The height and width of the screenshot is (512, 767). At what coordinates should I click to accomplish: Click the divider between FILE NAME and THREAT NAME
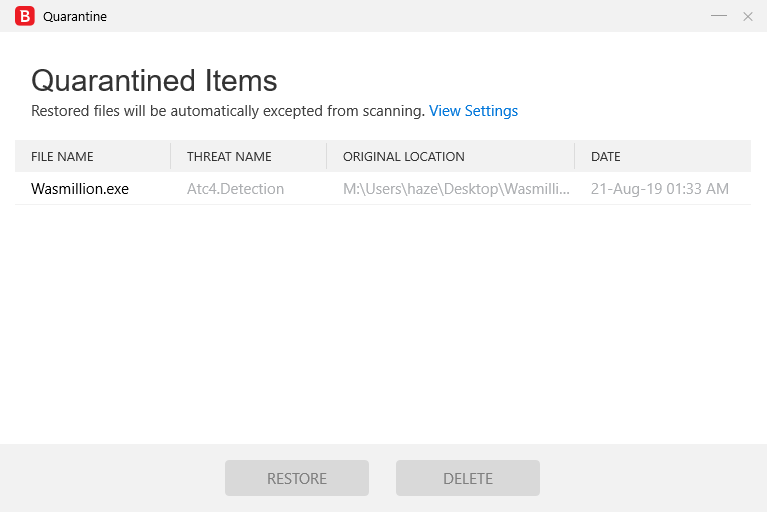[x=171, y=157]
